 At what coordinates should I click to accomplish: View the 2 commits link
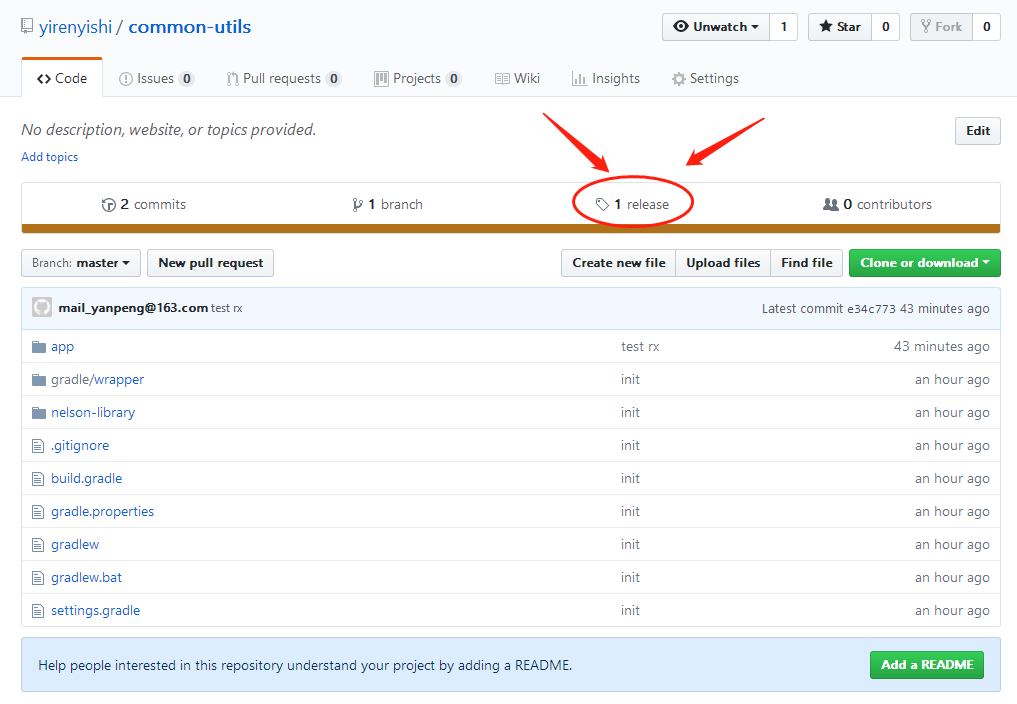144,205
